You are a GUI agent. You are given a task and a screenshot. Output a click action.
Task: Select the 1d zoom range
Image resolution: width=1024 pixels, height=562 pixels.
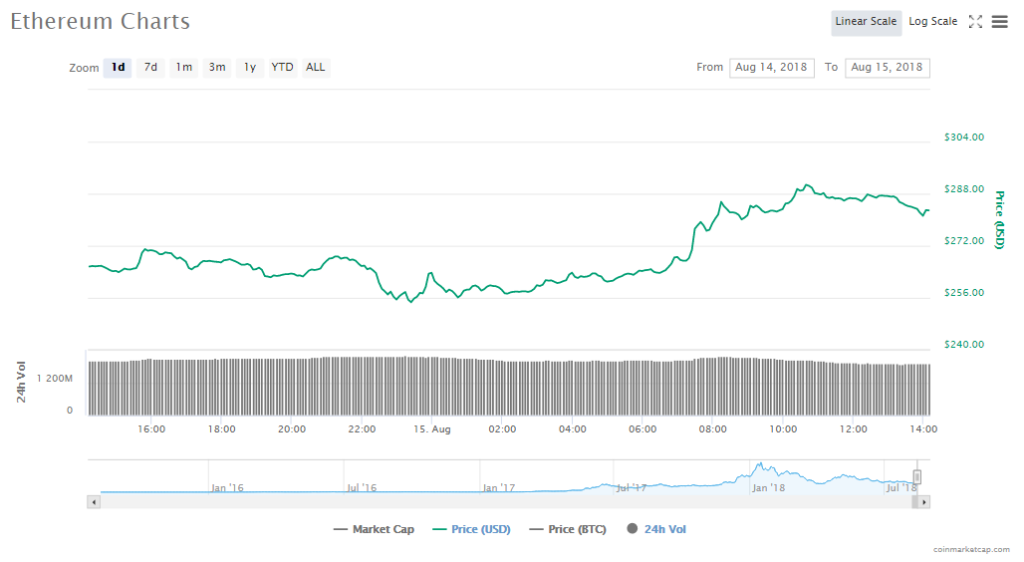coord(118,68)
